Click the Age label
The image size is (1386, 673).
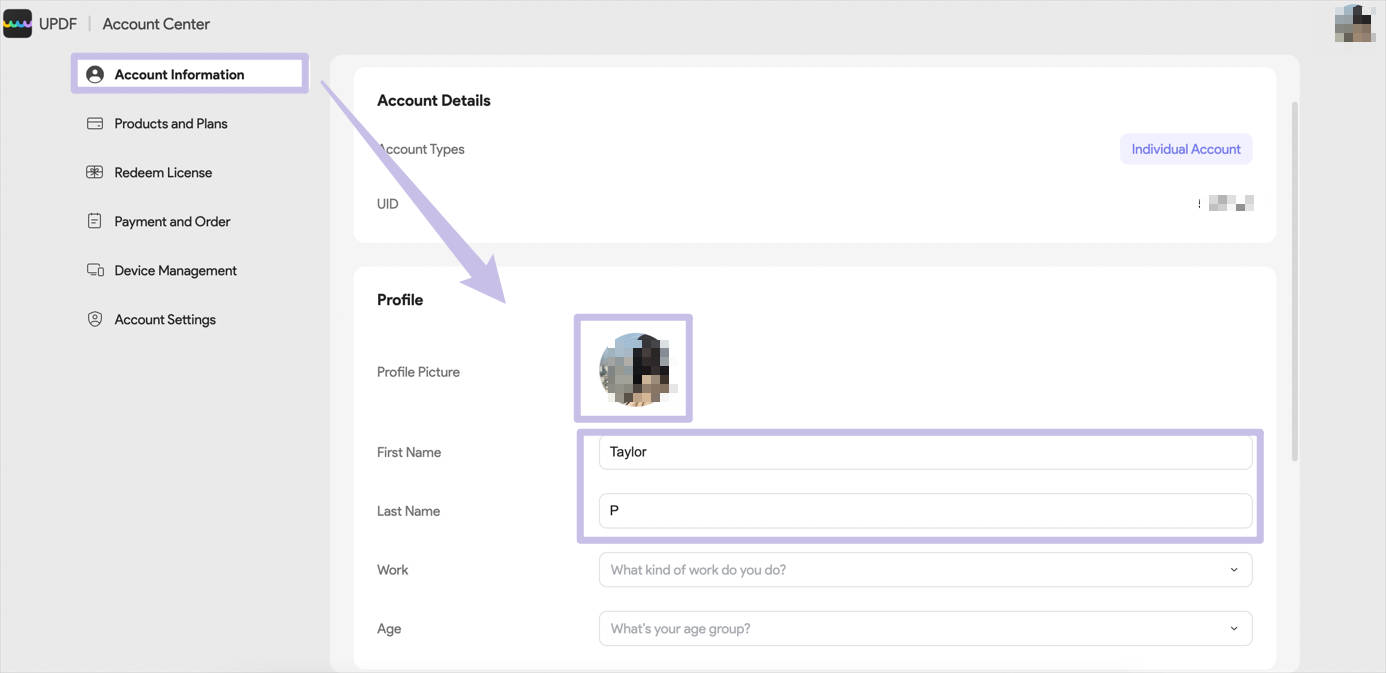(x=389, y=629)
